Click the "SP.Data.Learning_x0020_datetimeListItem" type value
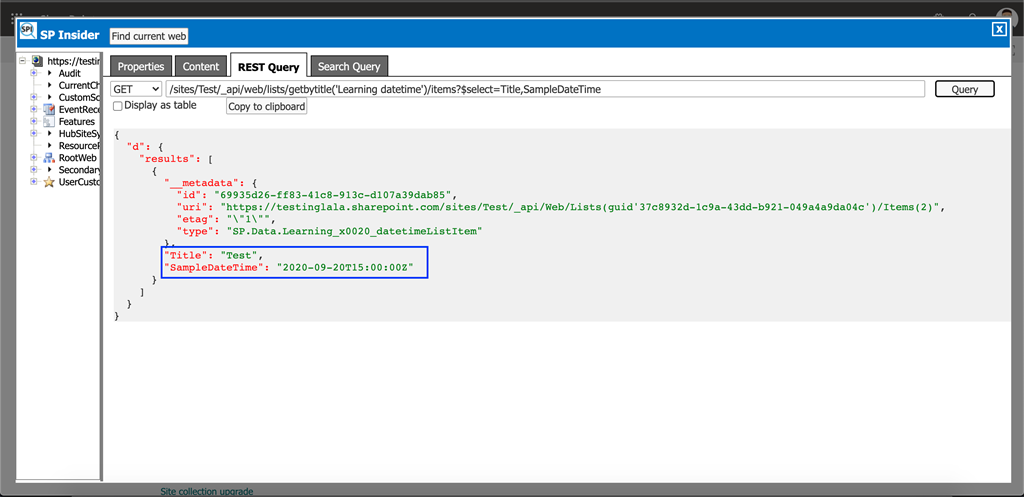Screen dimensions: 1024x497 [x=353, y=231]
